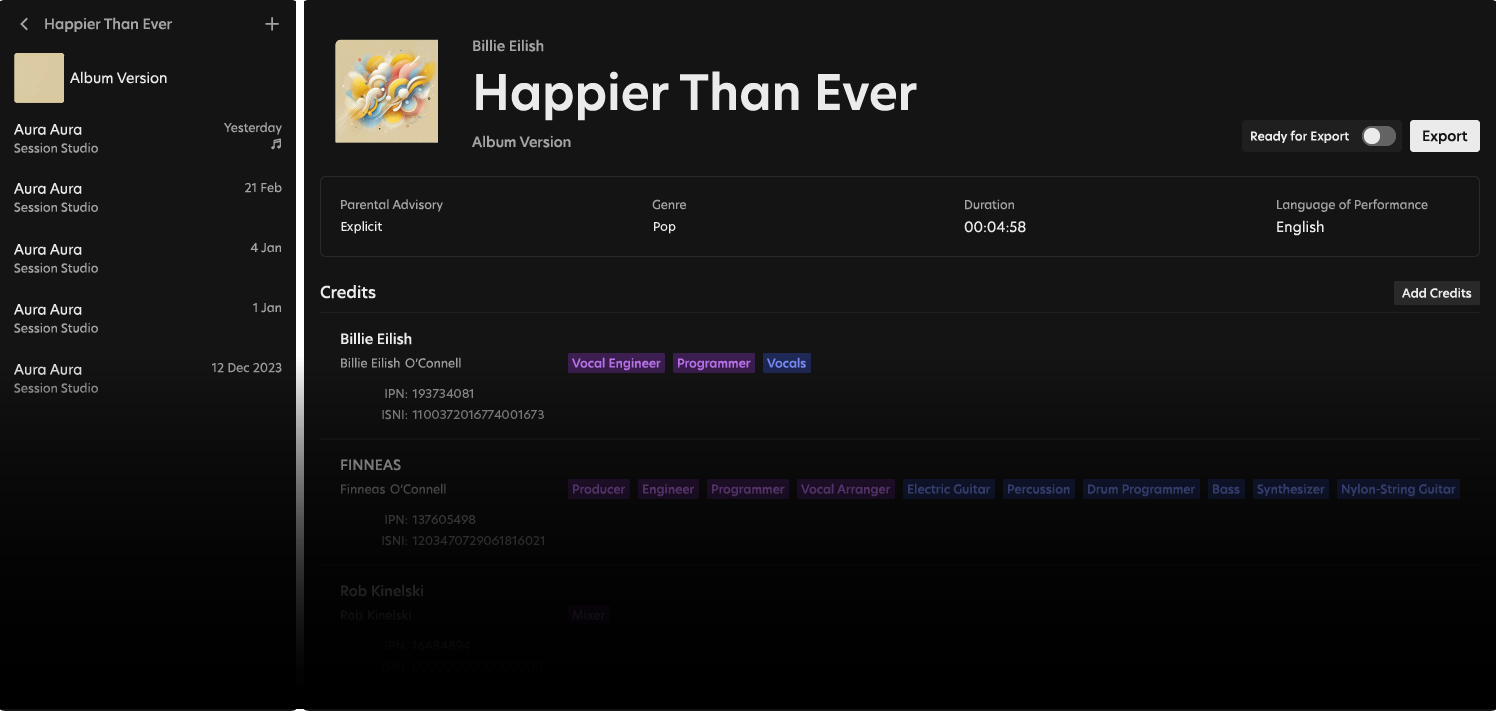Click the Credits section heading
1496x711 pixels.
click(x=348, y=293)
